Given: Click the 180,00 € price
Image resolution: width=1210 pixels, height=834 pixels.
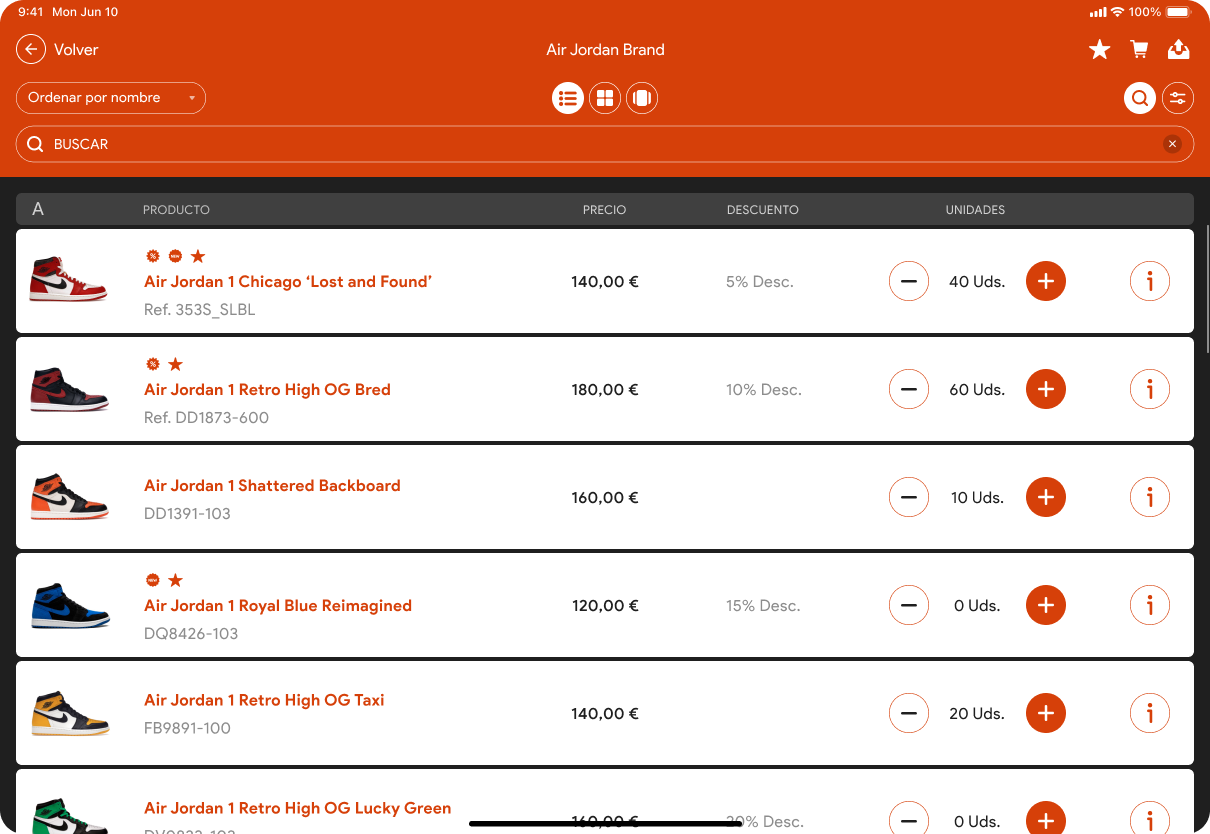Looking at the screenshot, I should (605, 390).
